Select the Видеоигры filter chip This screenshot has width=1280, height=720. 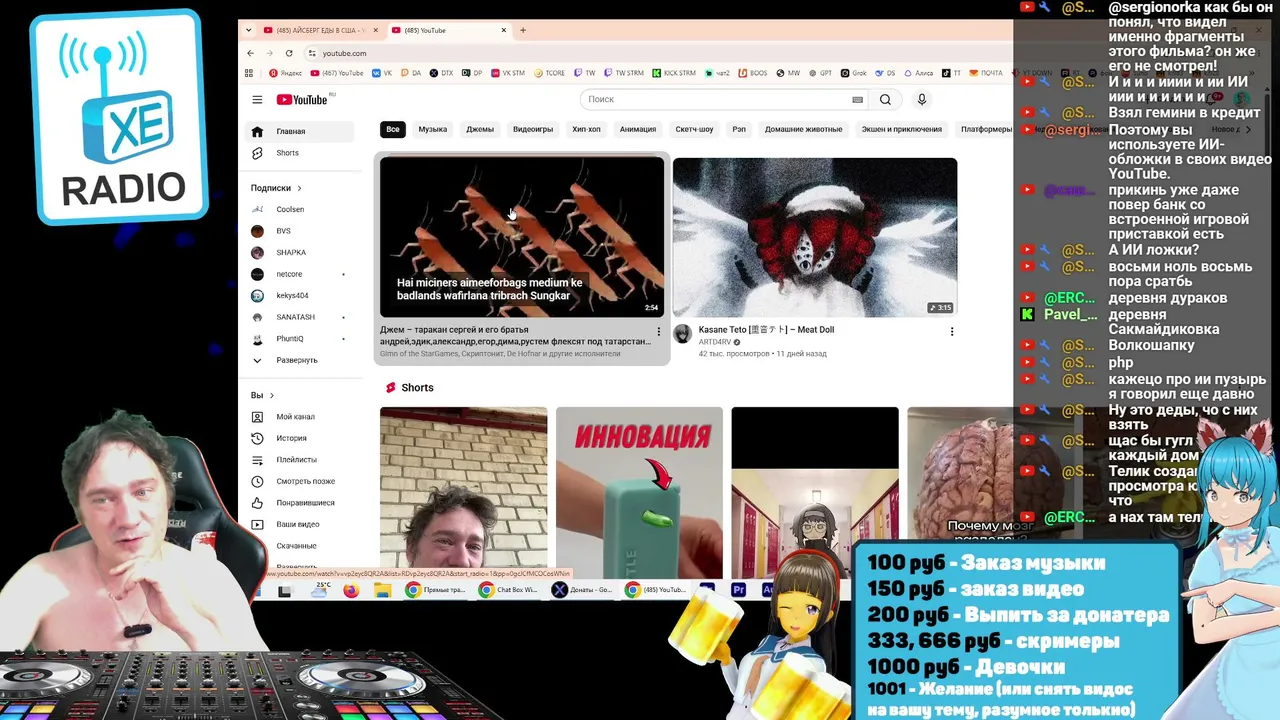pos(533,129)
